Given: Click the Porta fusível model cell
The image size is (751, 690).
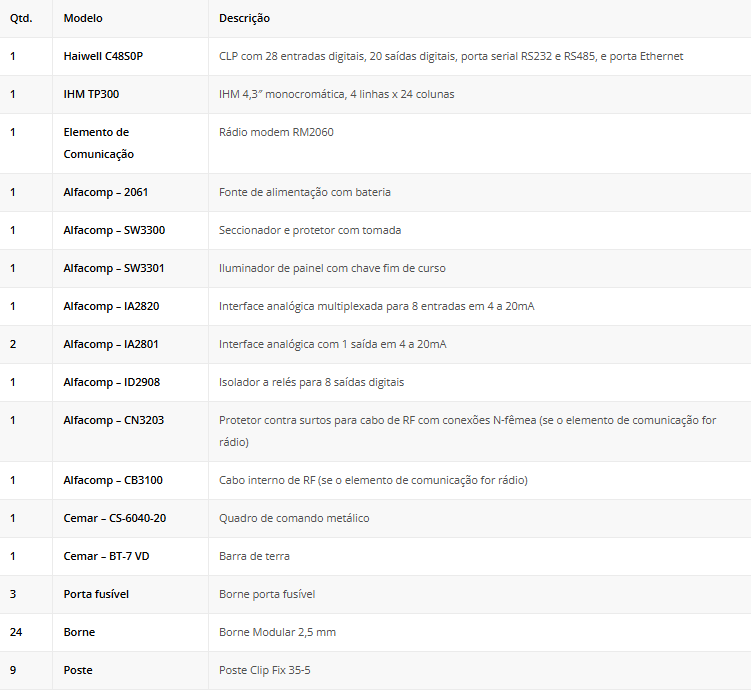Looking at the screenshot, I should pos(96,594).
